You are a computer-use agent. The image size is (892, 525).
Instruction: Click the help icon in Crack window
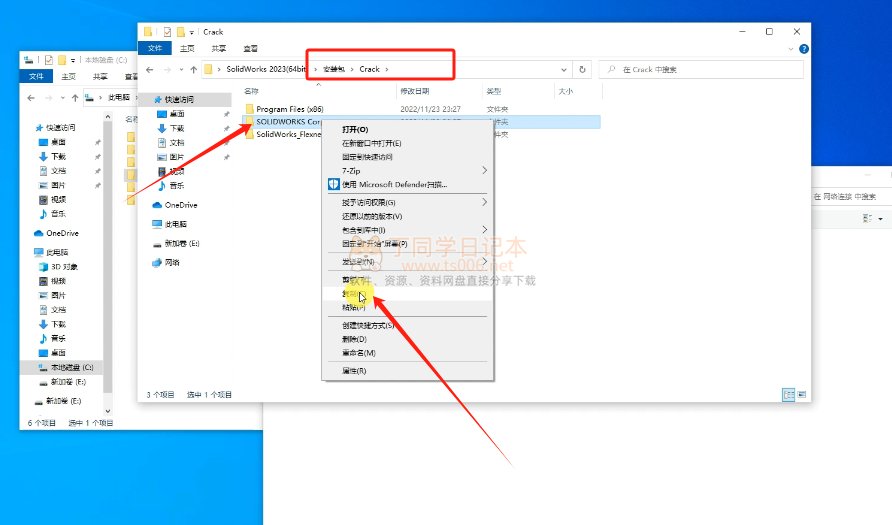pyautogui.click(x=804, y=49)
